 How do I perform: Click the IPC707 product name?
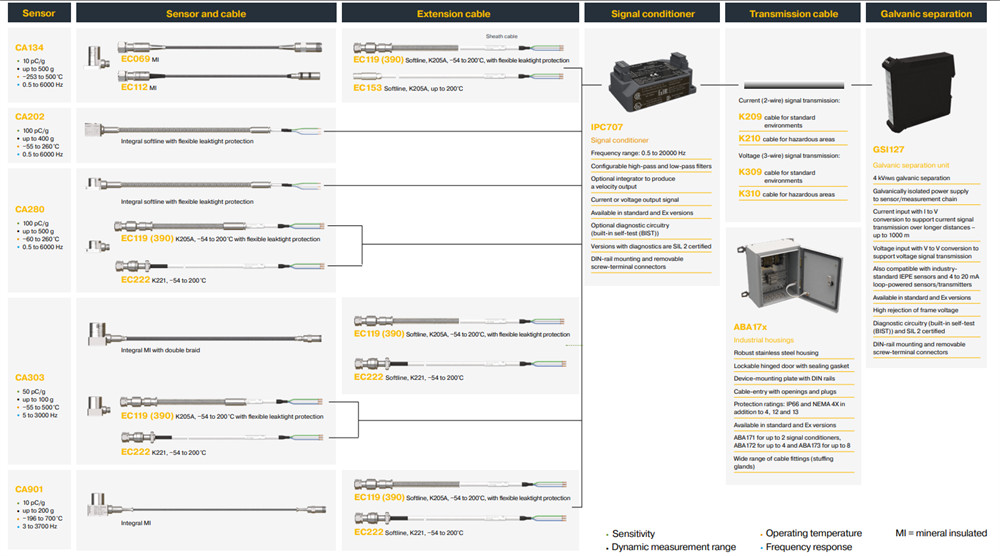pos(607,128)
